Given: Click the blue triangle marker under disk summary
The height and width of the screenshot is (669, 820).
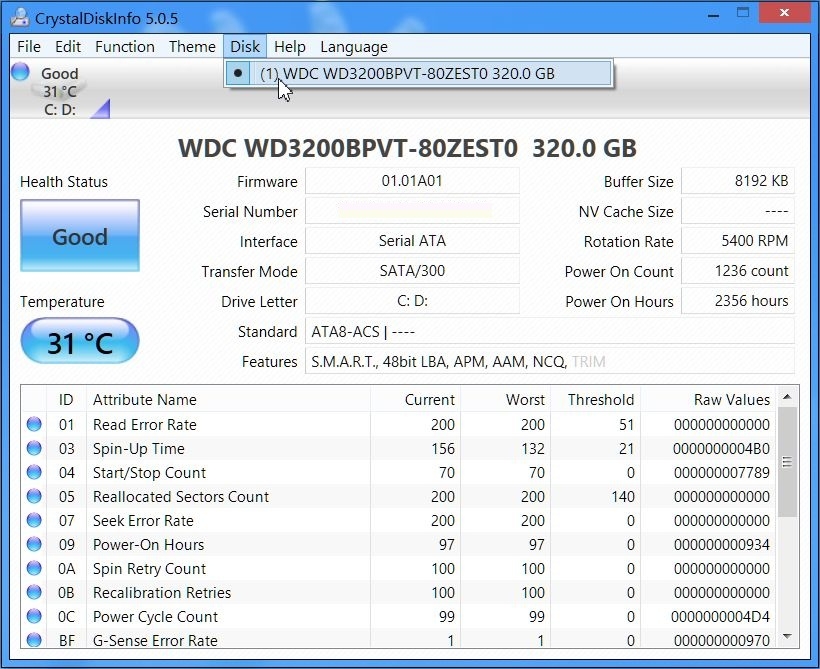Looking at the screenshot, I should 99,109.
